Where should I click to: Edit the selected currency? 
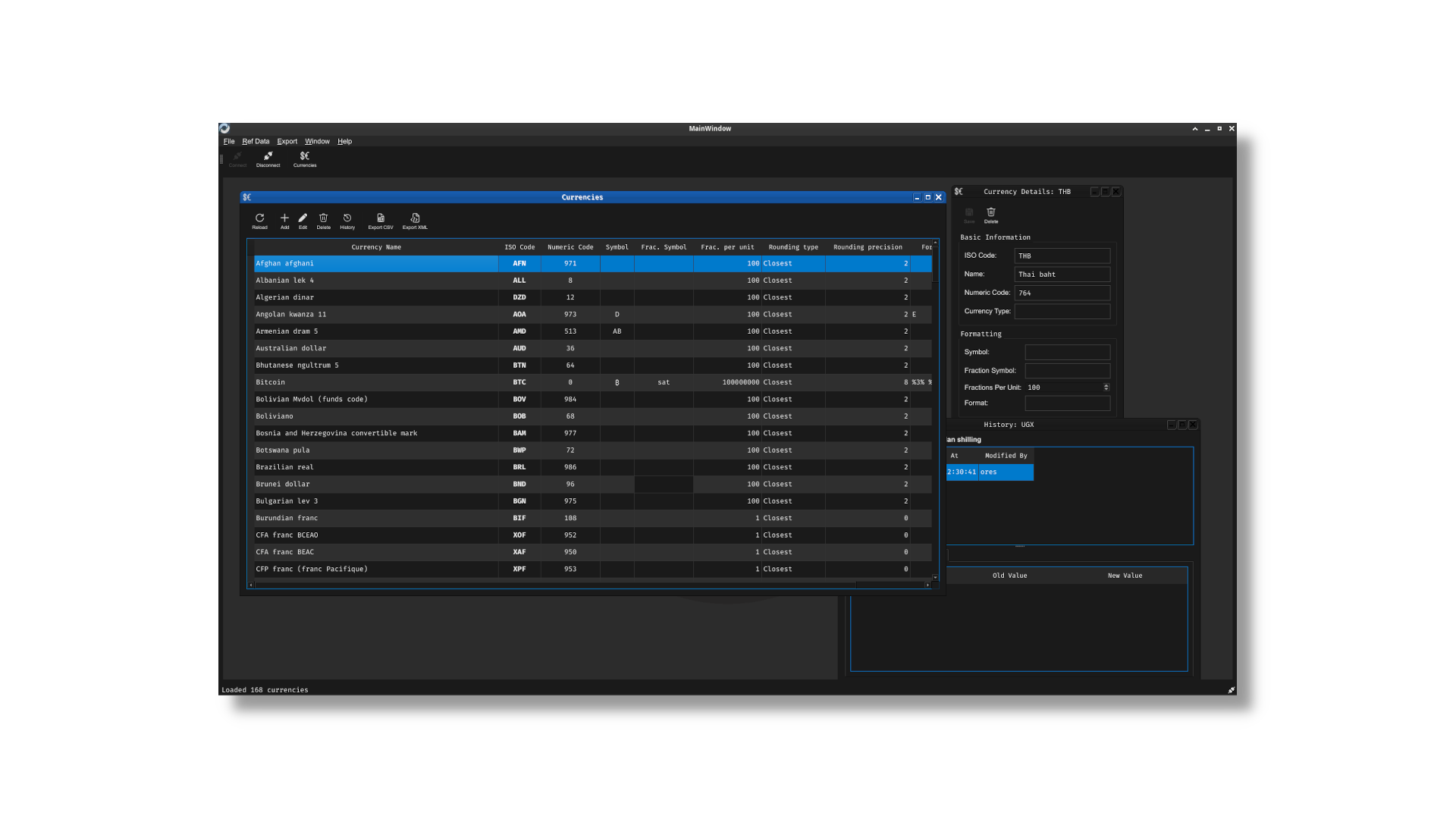coord(303,221)
